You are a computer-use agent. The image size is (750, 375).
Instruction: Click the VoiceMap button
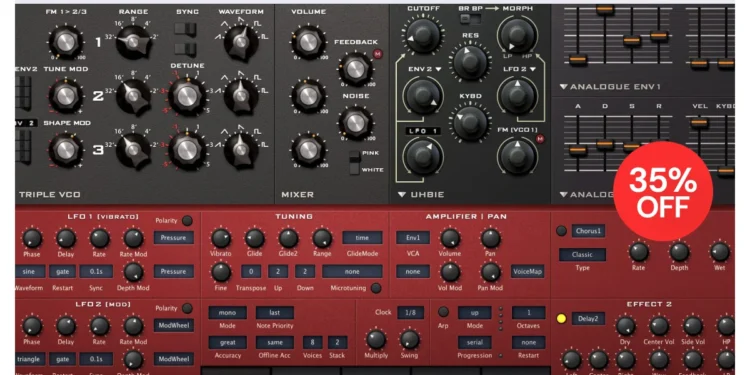pyautogui.click(x=528, y=271)
